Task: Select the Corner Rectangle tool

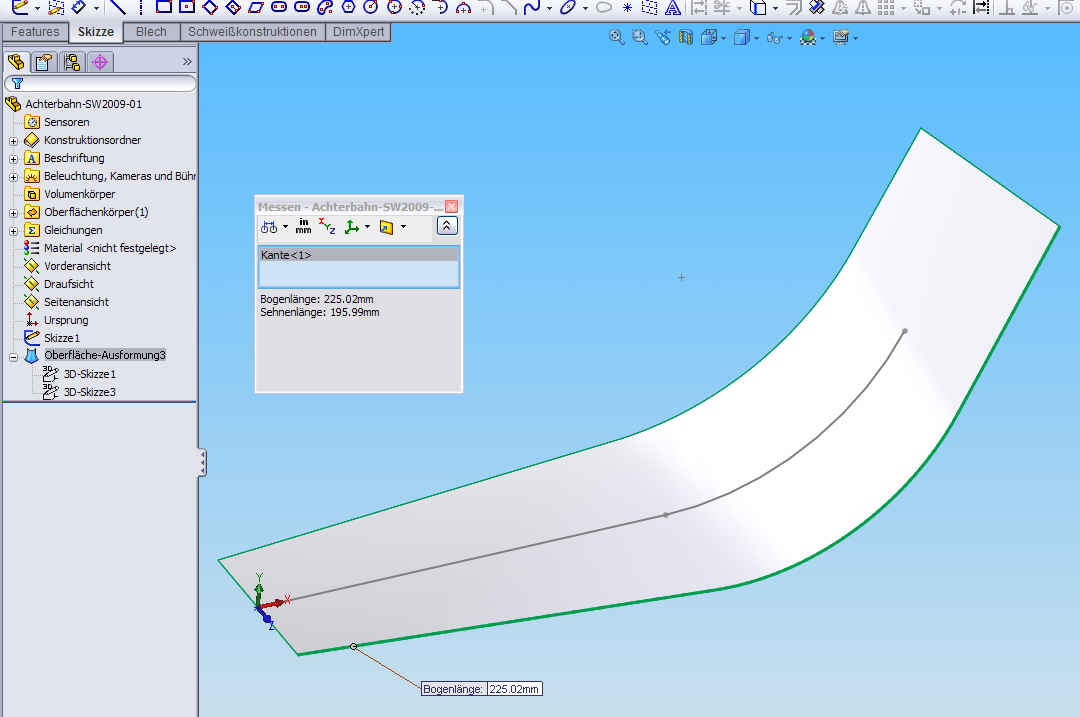Action: pos(163,7)
